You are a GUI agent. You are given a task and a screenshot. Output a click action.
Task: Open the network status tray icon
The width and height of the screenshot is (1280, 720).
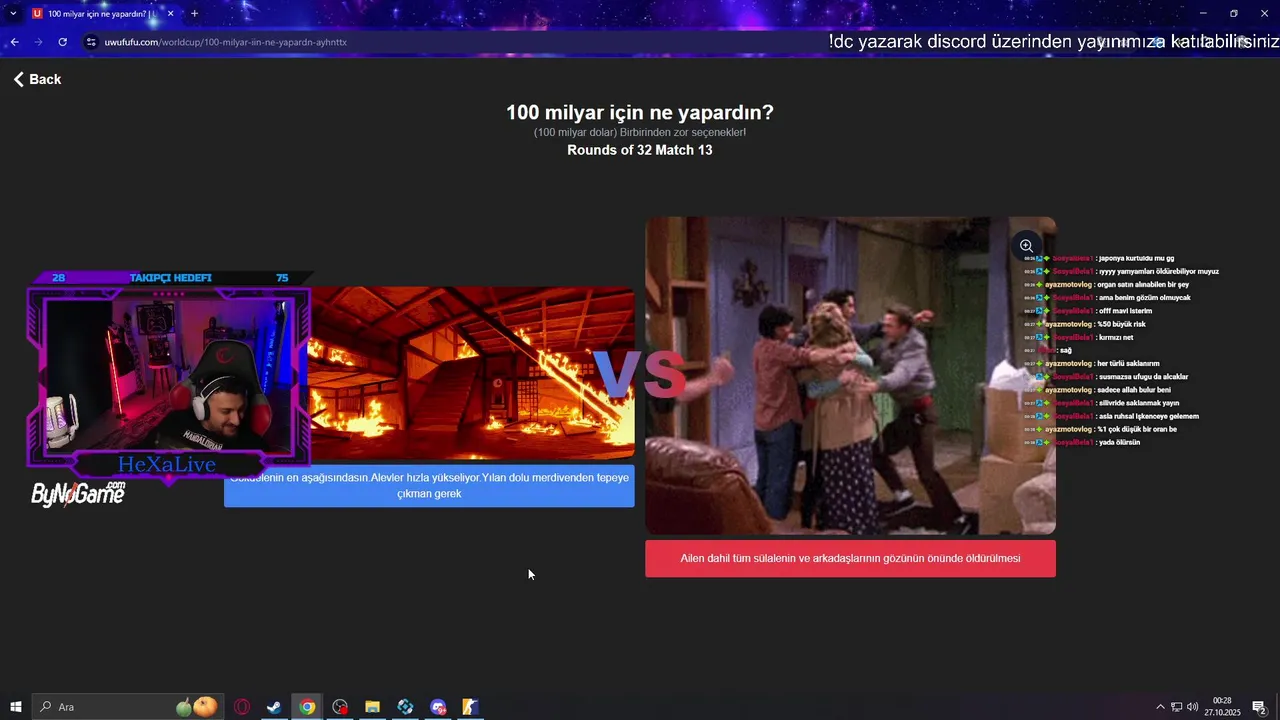coord(1176,707)
